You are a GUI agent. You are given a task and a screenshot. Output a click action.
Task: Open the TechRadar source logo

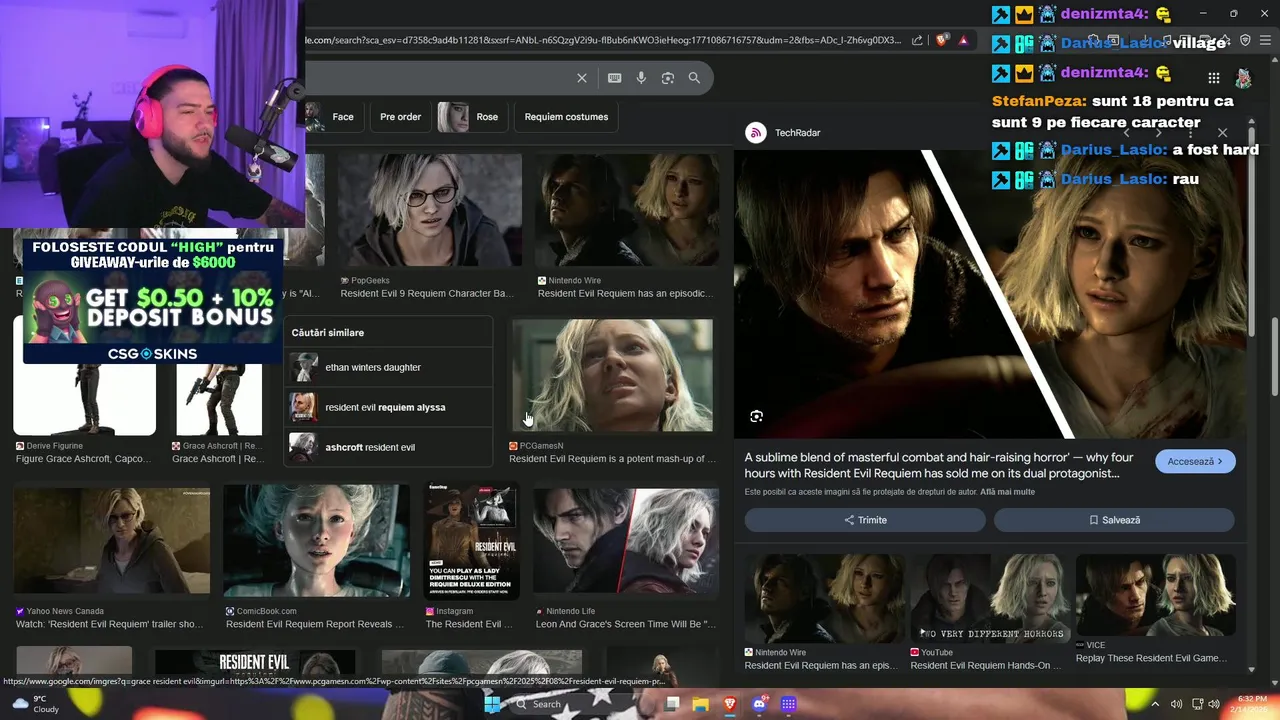click(x=756, y=132)
